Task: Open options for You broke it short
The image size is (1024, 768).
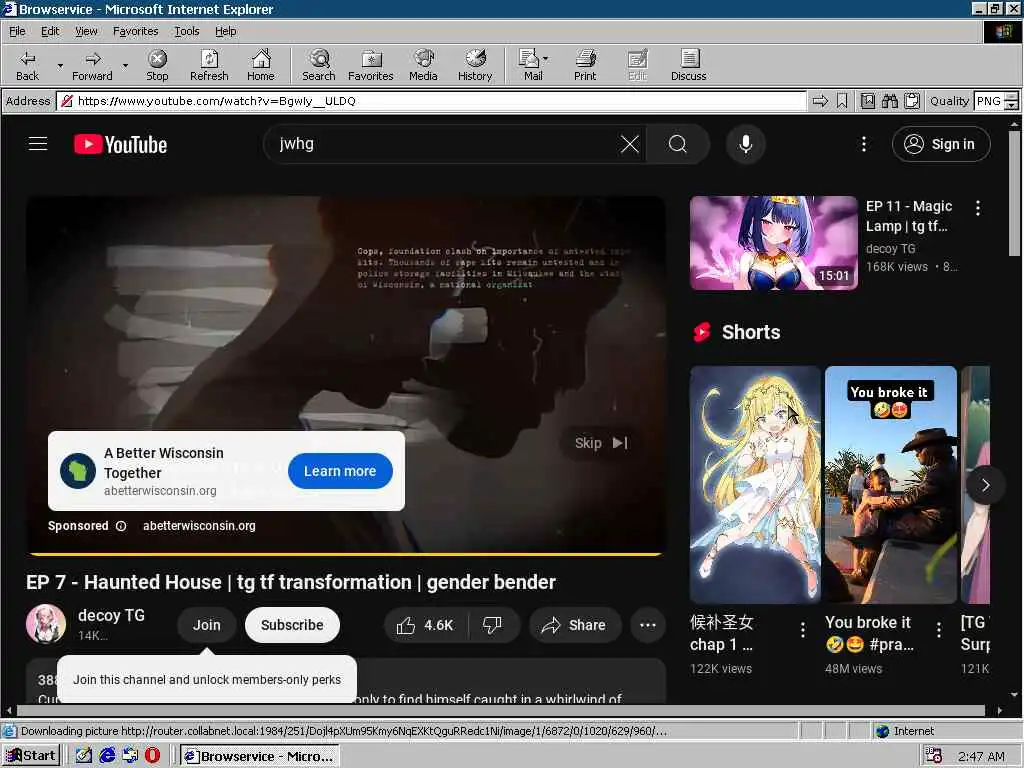Action: pyautogui.click(x=938, y=630)
